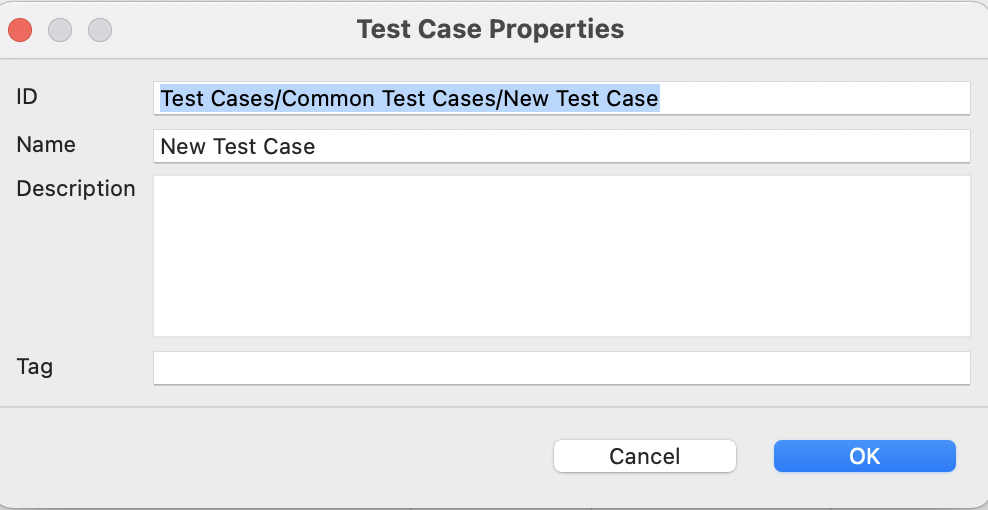
Task: Click into the ID text field
Action: point(560,98)
